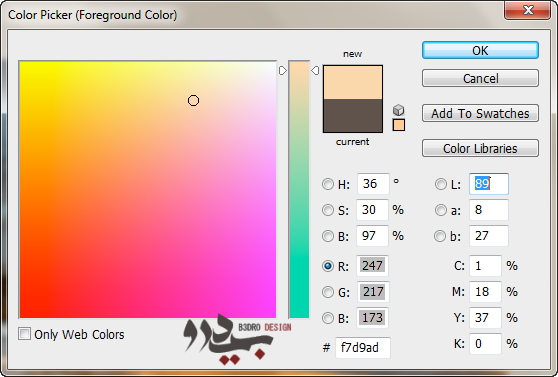Screen dimensions: 558x377
Task: Select the L (lightness) radio button
Action: pyautogui.click(x=441, y=184)
